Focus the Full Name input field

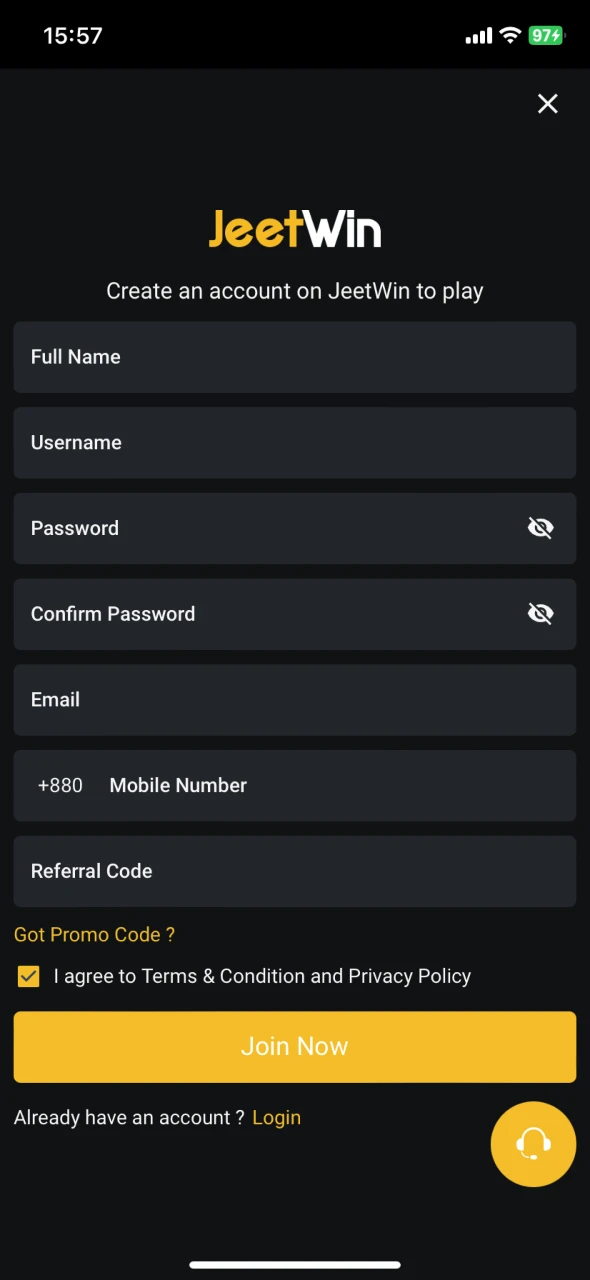click(x=295, y=357)
